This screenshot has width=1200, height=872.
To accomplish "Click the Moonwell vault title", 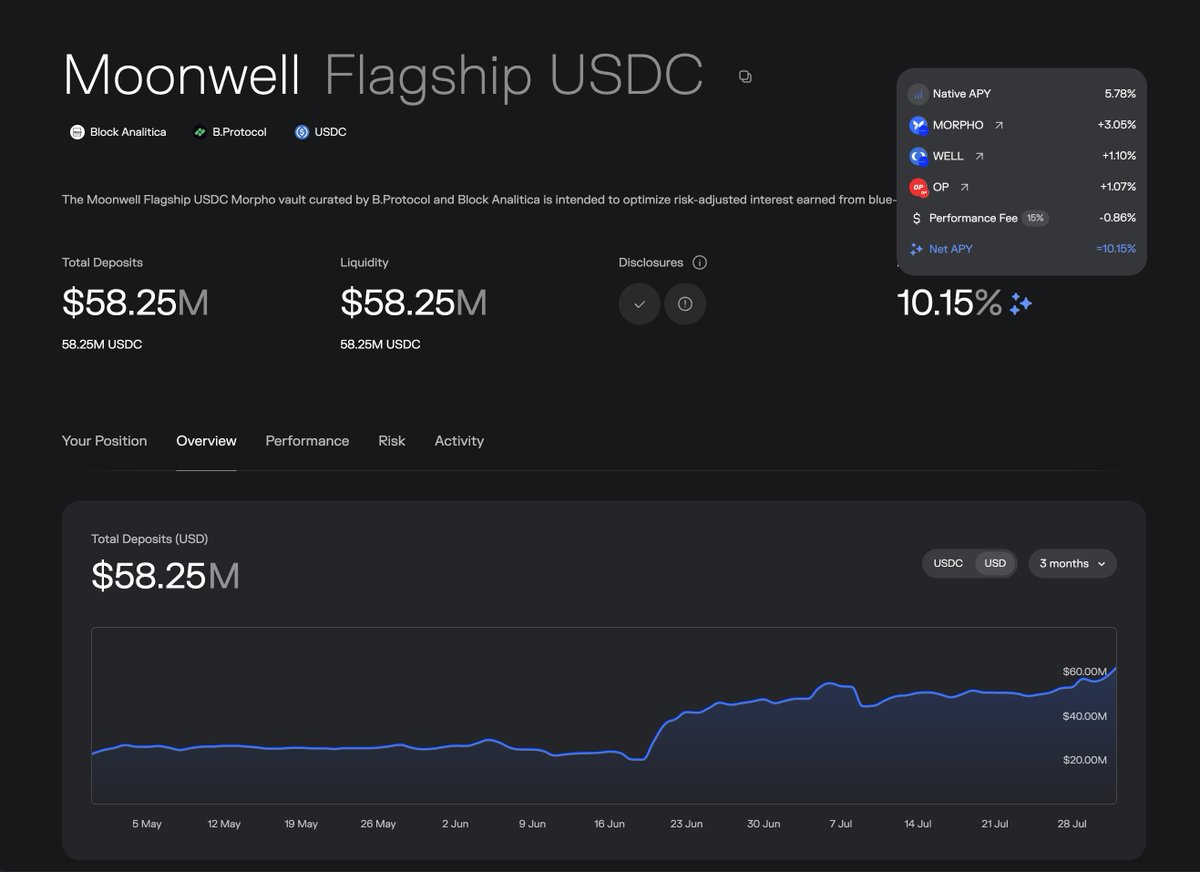I will [x=181, y=75].
